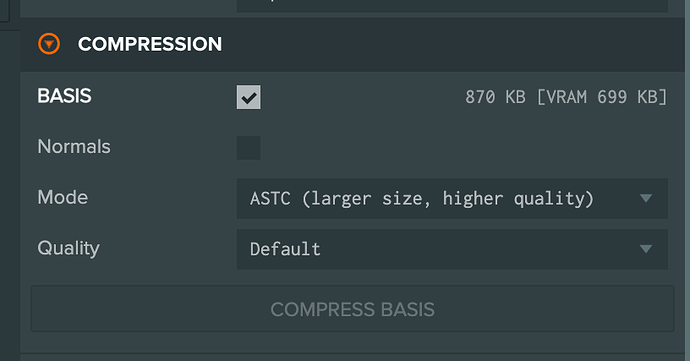The image size is (690, 361).
Task: Click the COMPRESS BASIS button
Action: (352, 309)
